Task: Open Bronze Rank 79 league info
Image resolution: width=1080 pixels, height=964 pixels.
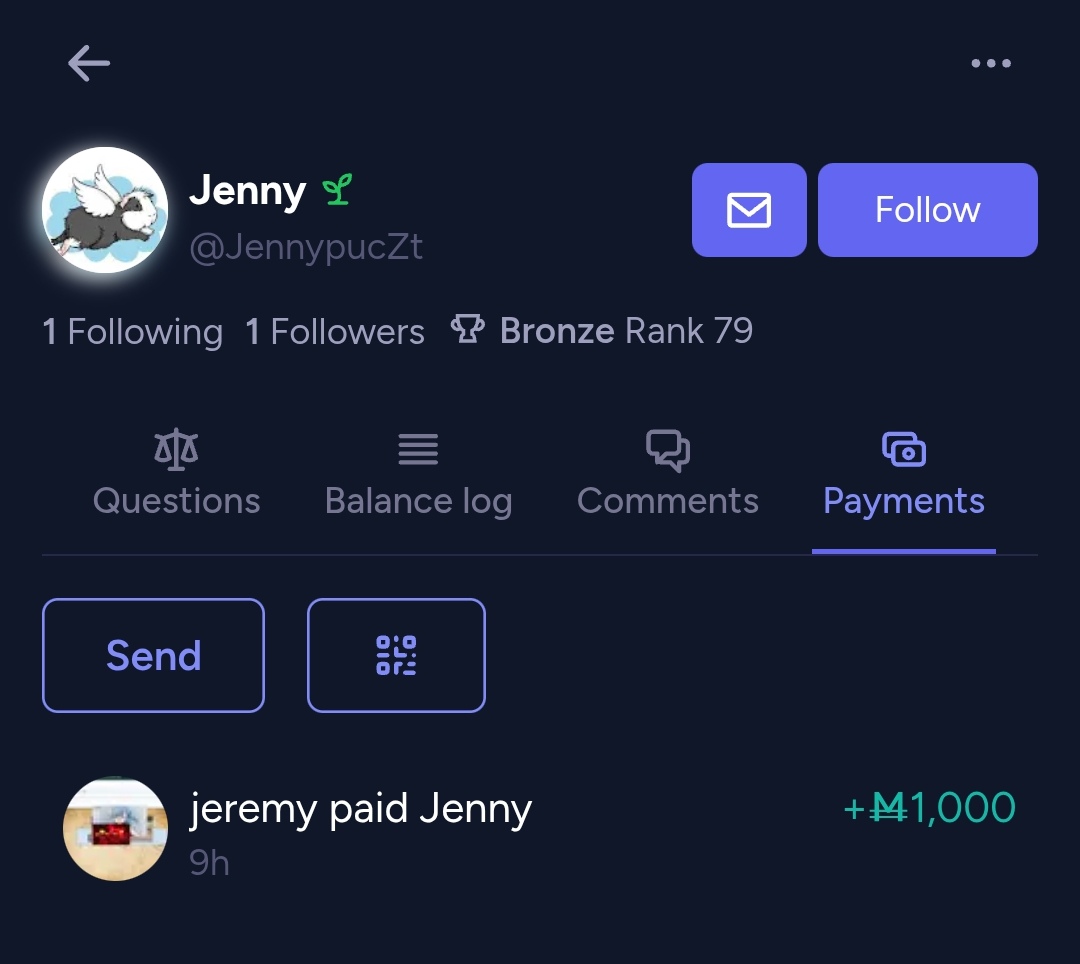Action: [601, 331]
